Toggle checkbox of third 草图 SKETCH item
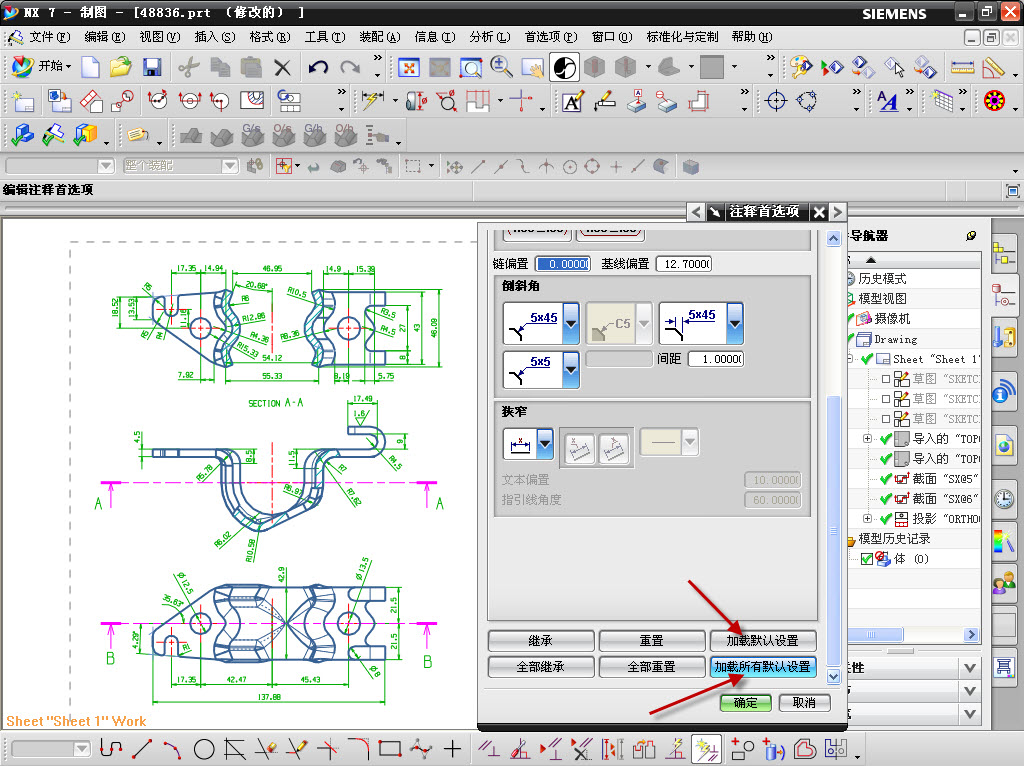1024x766 pixels. pyautogui.click(x=886, y=419)
